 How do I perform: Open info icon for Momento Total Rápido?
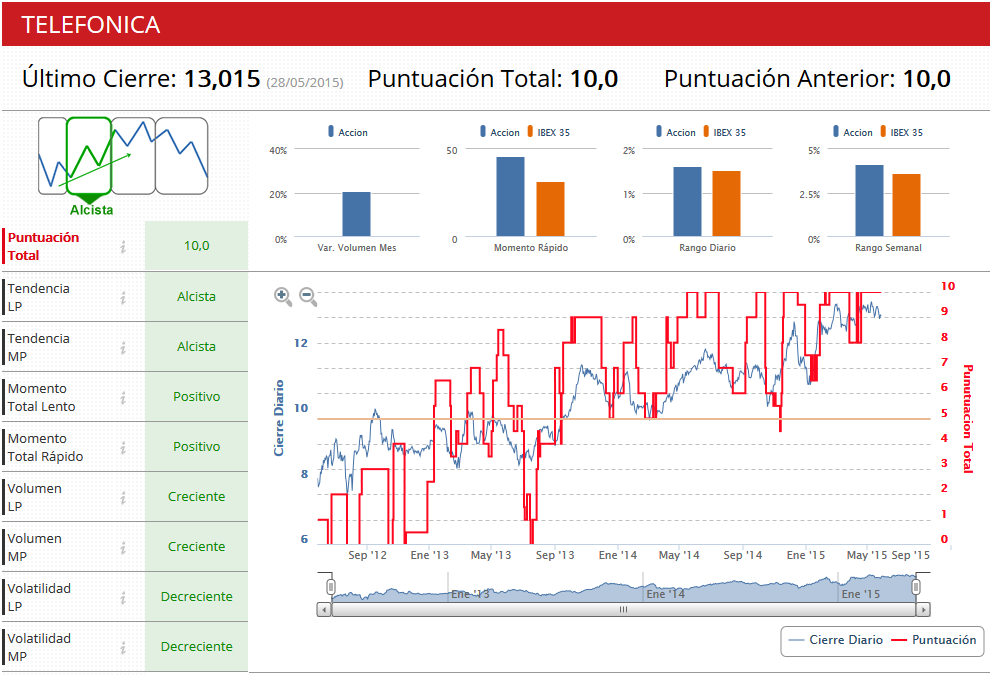[x=123, y=447]
